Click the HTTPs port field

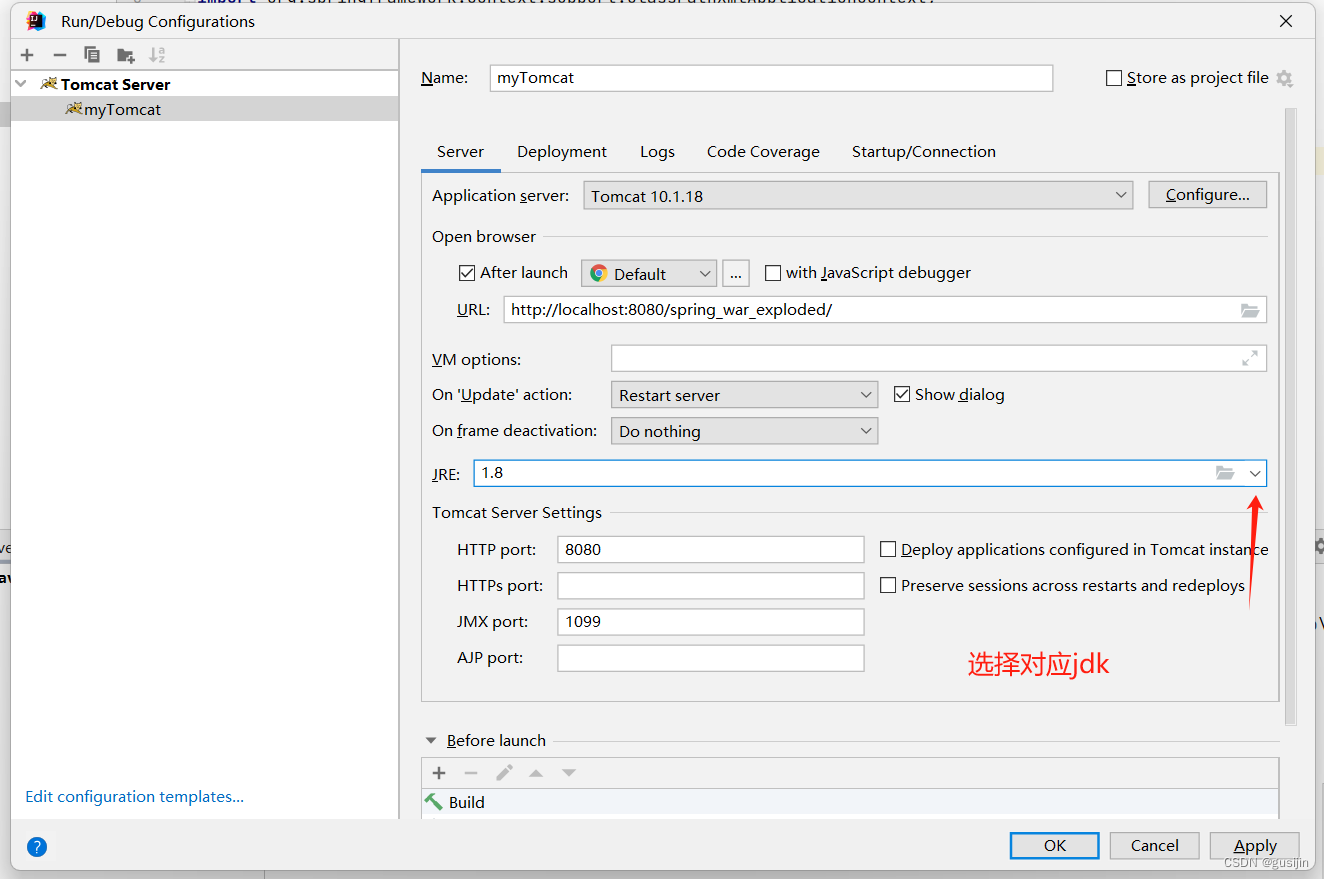tap(711, 585)
